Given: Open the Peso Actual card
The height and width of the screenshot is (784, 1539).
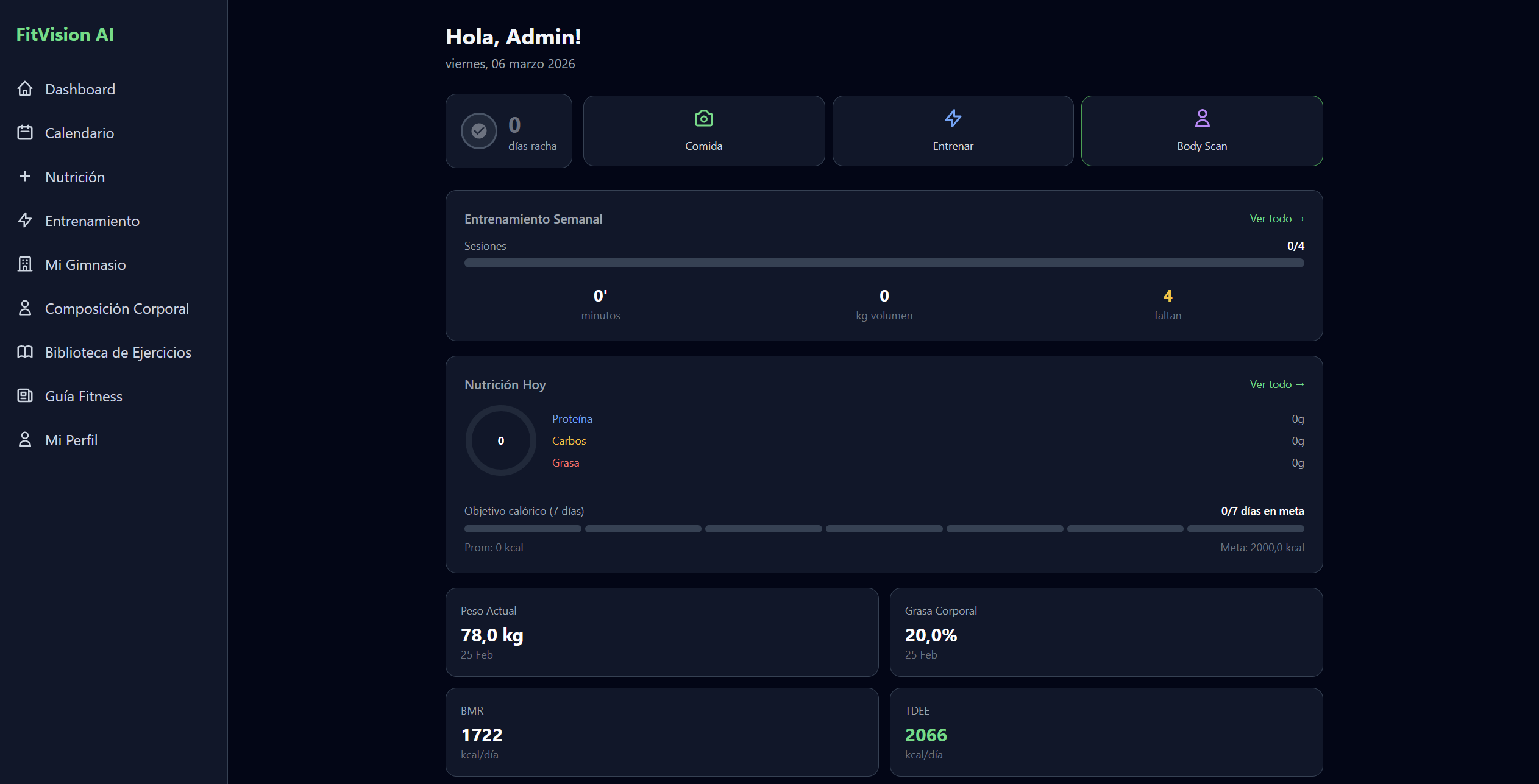Looking at the screenshot, I should click(662, 632).
